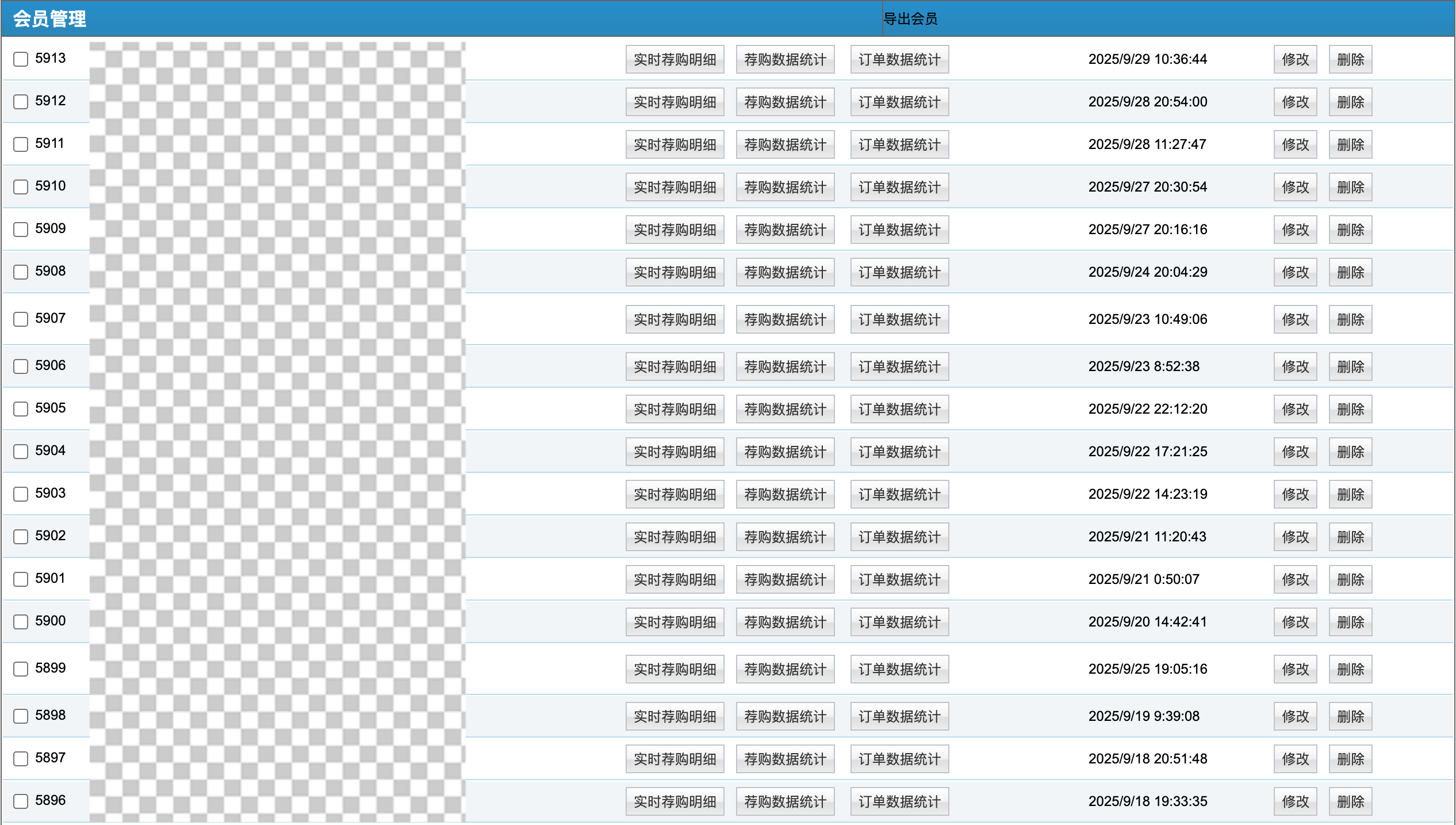Edit member 5905 via 修改 button
This screenshot has height=825, width=1456.
tap(1295, 409)
